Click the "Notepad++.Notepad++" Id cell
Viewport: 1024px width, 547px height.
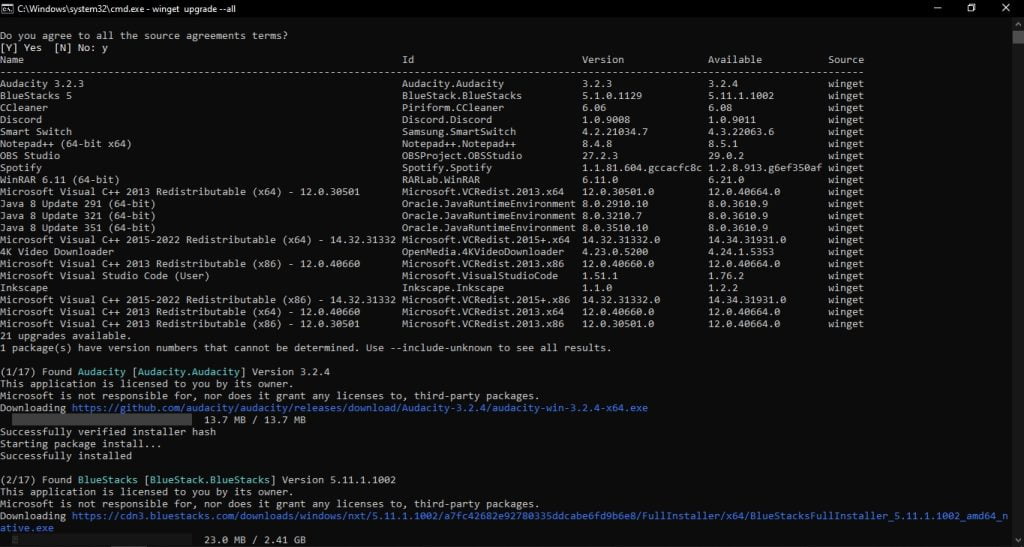(458, 144)
